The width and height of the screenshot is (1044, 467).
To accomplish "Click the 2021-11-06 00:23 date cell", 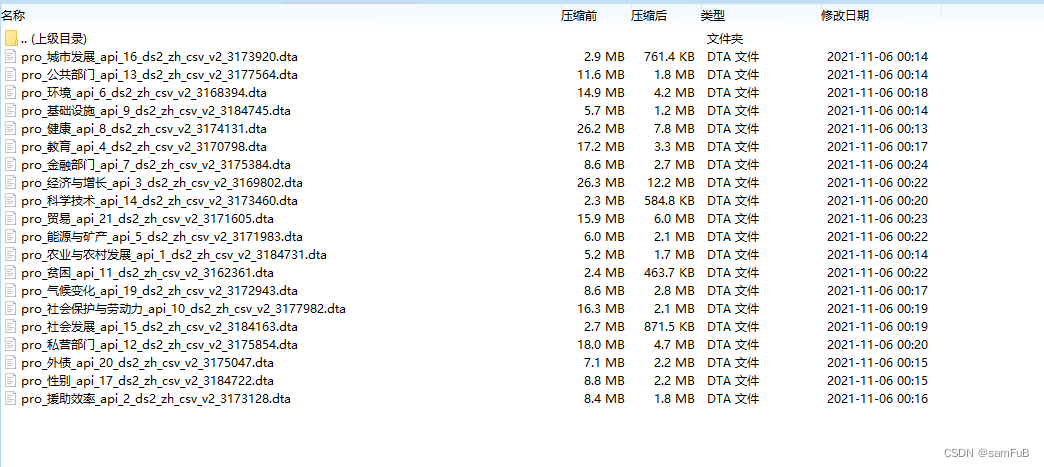I will (x=877, y=219).
